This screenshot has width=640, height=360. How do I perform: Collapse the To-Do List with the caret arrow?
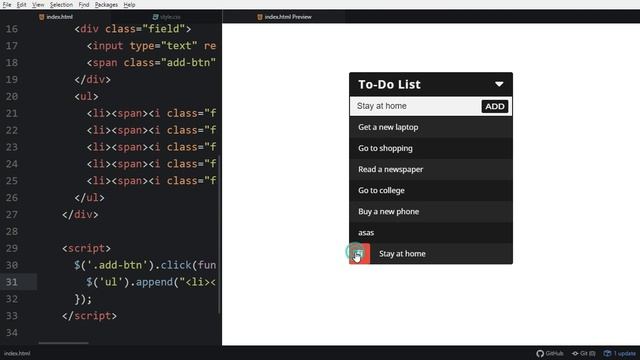pos(499,84)
